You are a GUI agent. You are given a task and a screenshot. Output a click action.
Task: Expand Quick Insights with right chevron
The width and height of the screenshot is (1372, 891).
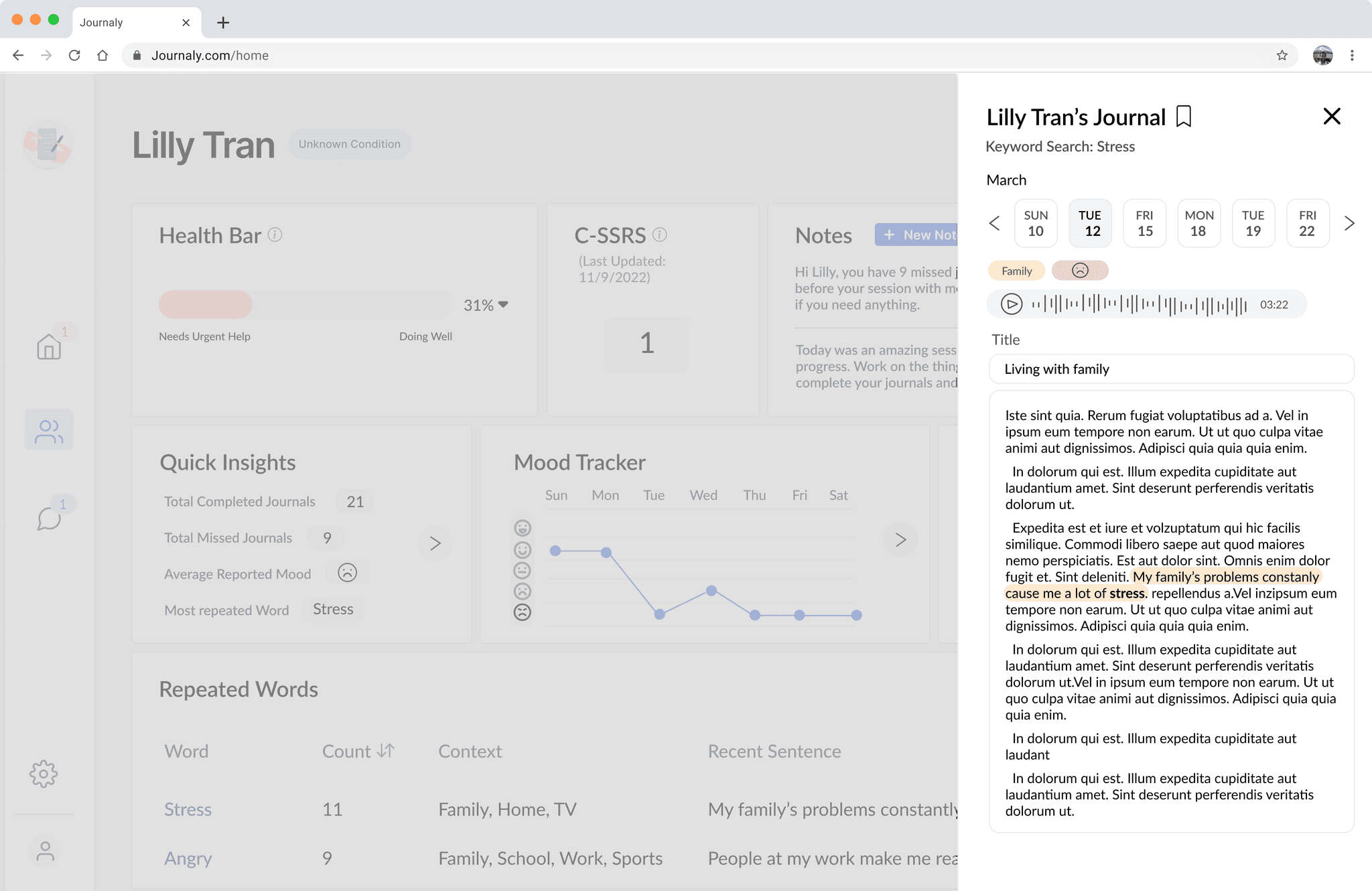(435, 543)
